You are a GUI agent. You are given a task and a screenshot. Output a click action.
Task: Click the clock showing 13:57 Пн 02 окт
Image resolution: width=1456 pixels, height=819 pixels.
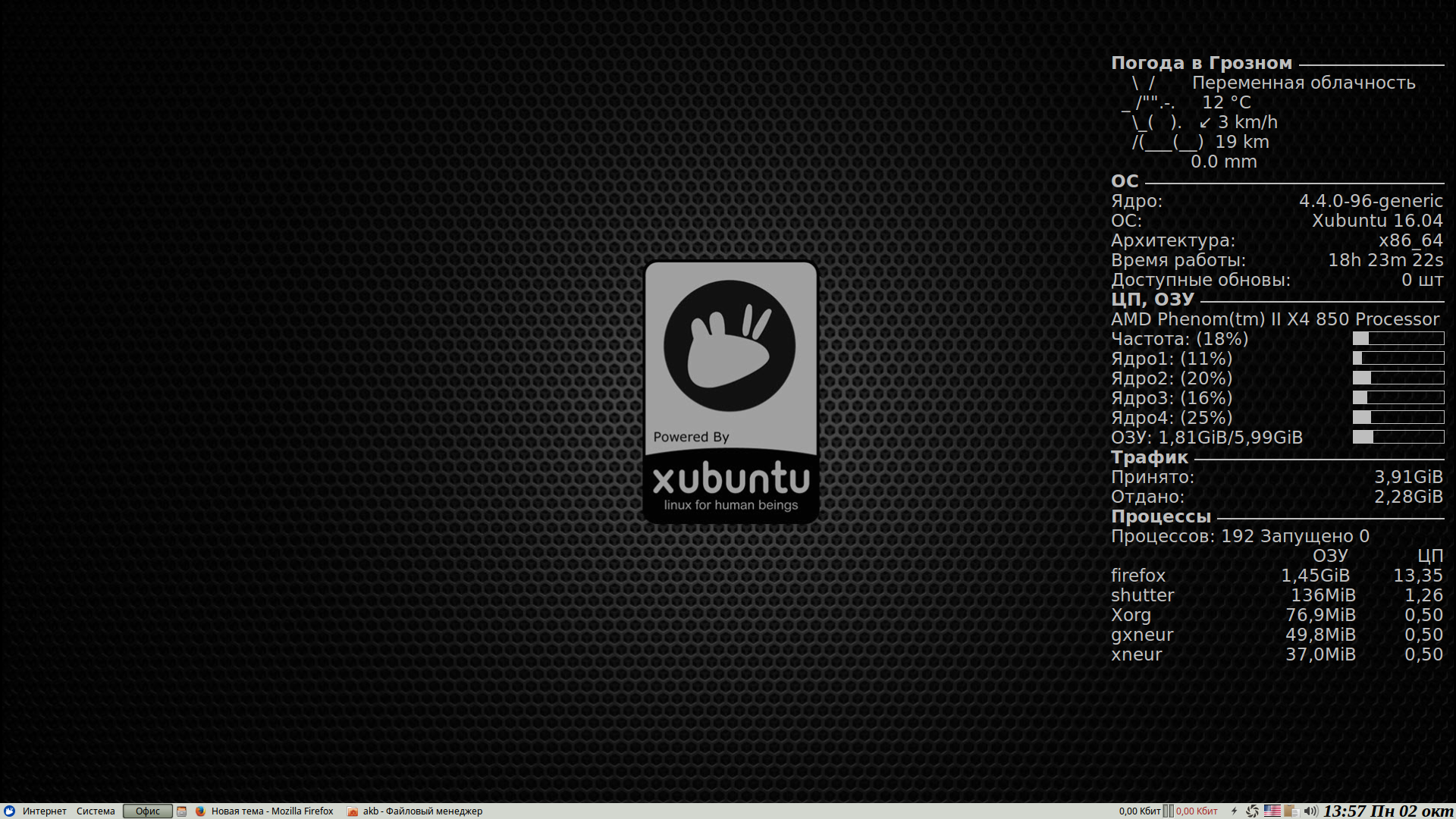pos(1389,811)
